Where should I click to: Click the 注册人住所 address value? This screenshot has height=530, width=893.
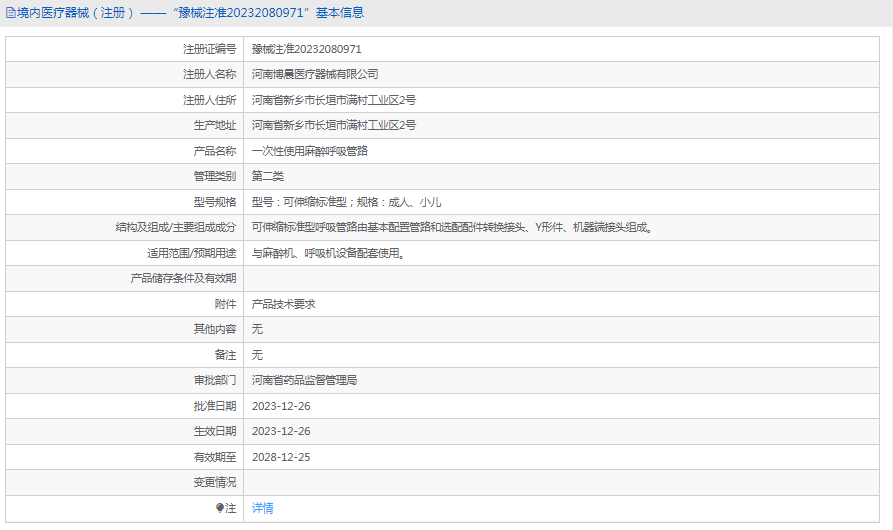[x=334, y=100]
